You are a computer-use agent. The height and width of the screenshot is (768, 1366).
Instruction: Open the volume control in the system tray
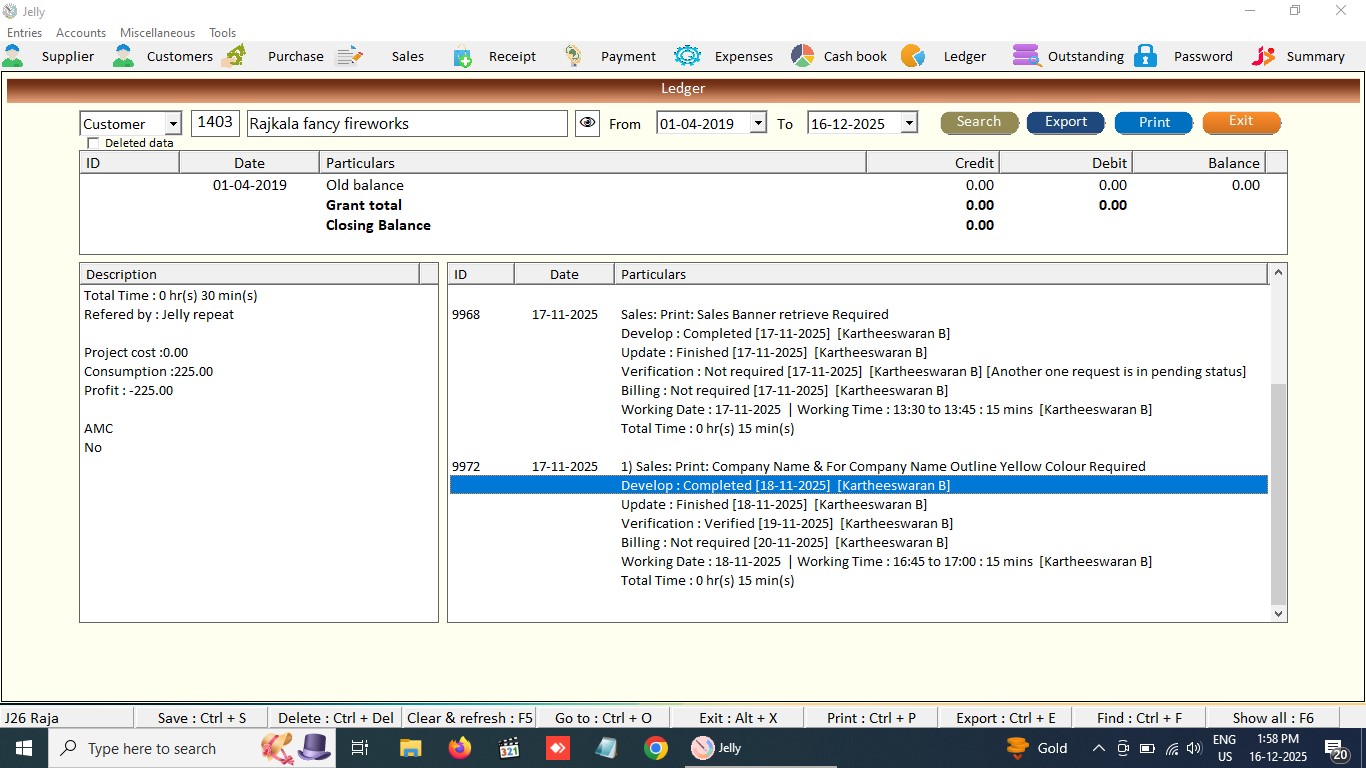click(1194, 748)
